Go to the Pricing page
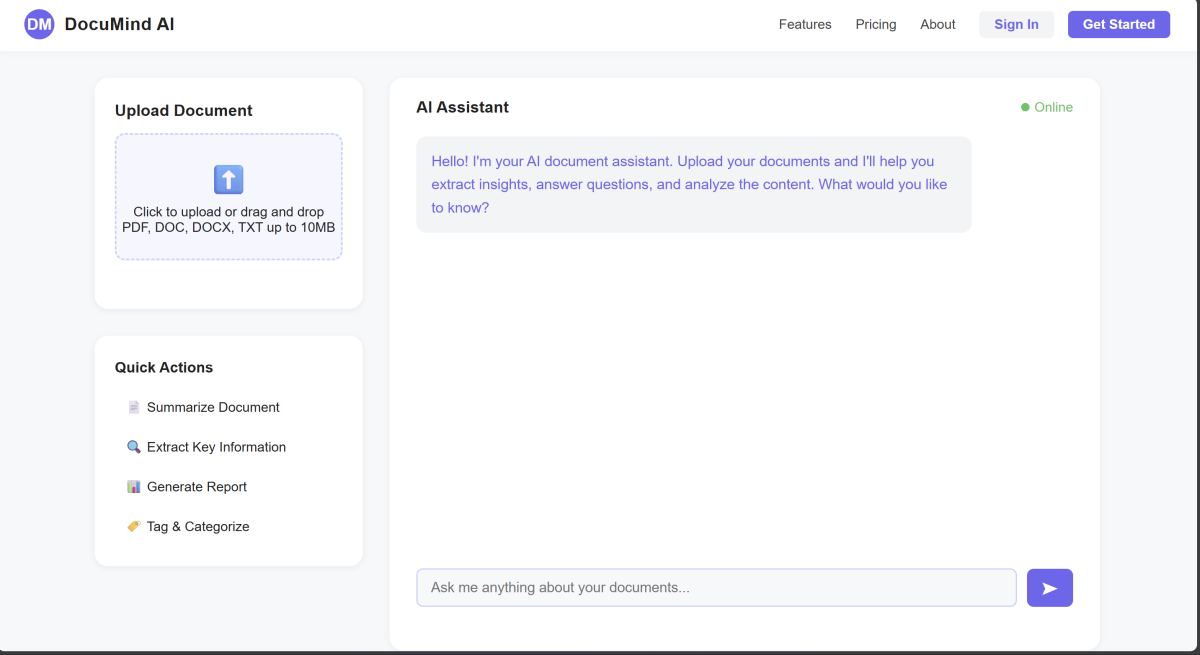The height and width of the screenshot is (655, 1200). coord(876,24)
